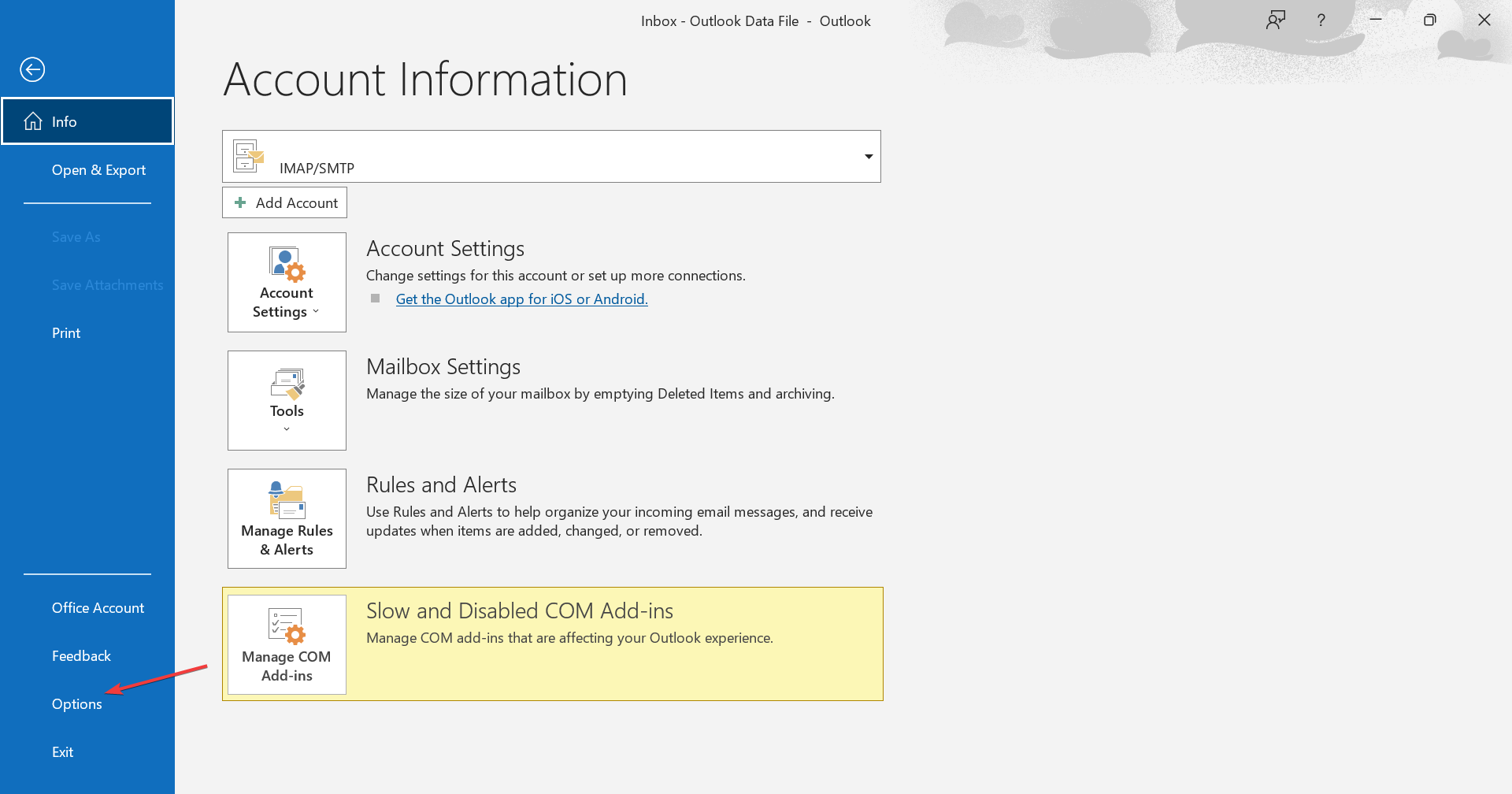Click the sign-in person icon in title bar

[1275, 20]
